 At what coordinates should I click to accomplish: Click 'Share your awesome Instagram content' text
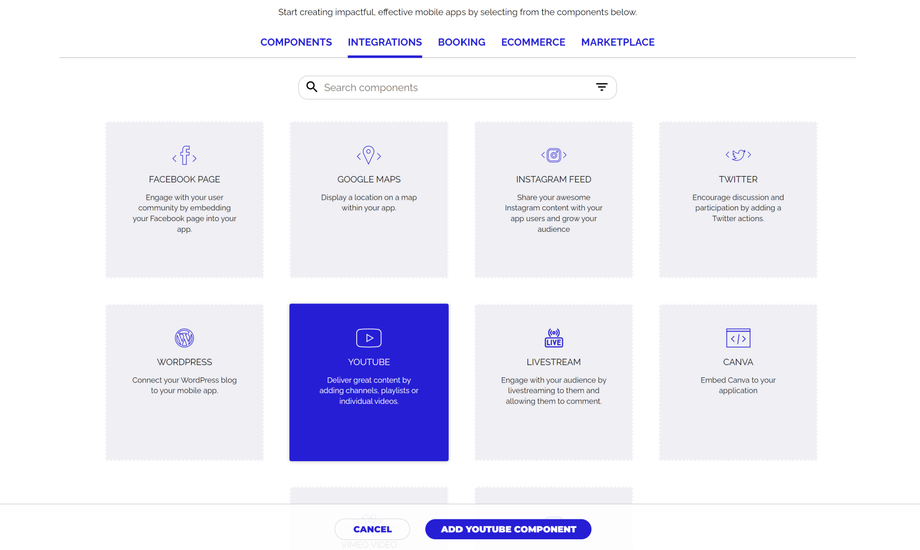pyautogui.click(x=553, y=213)
